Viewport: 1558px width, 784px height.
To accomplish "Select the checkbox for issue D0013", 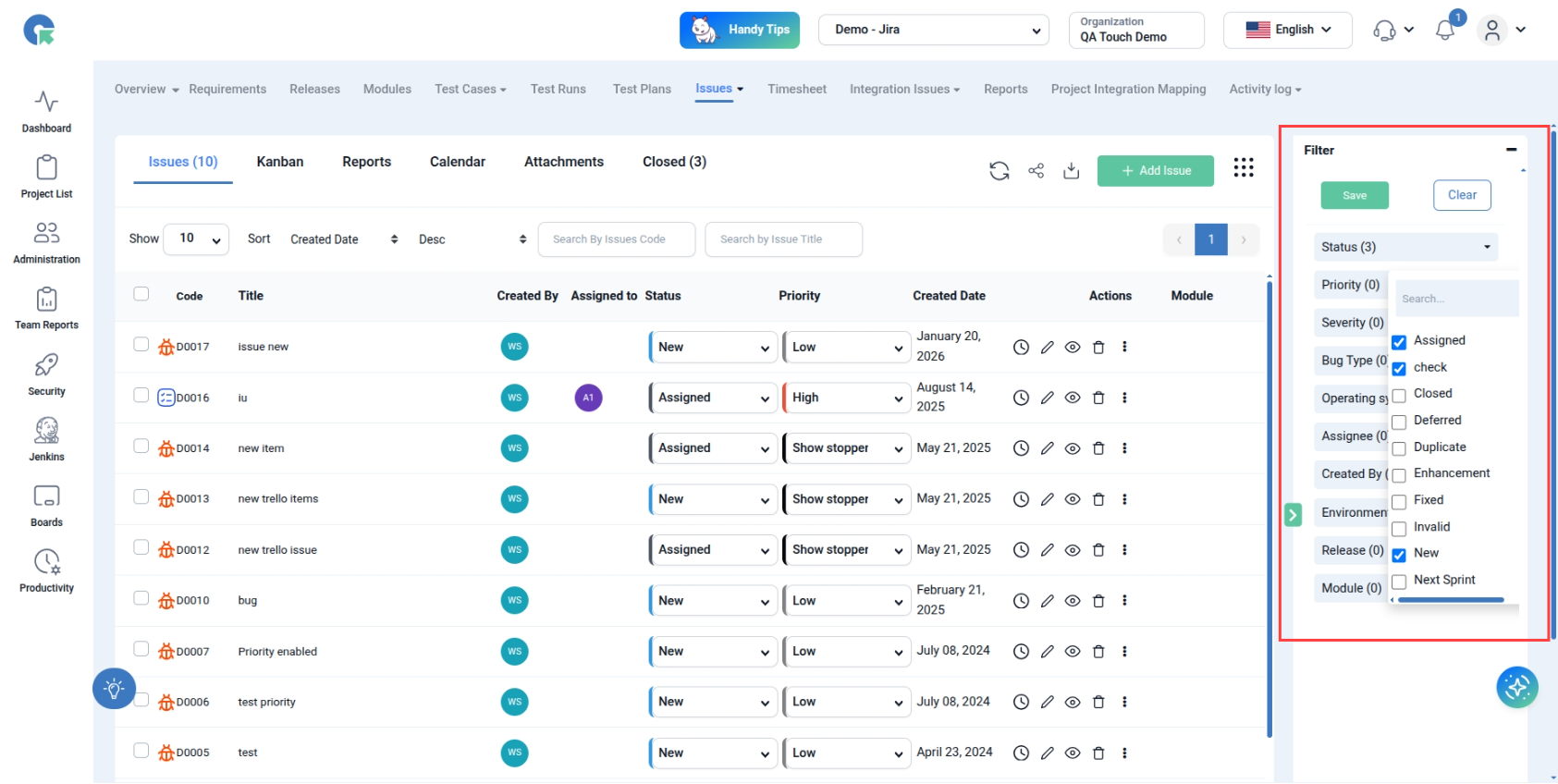I will click(x=141, y=497).
